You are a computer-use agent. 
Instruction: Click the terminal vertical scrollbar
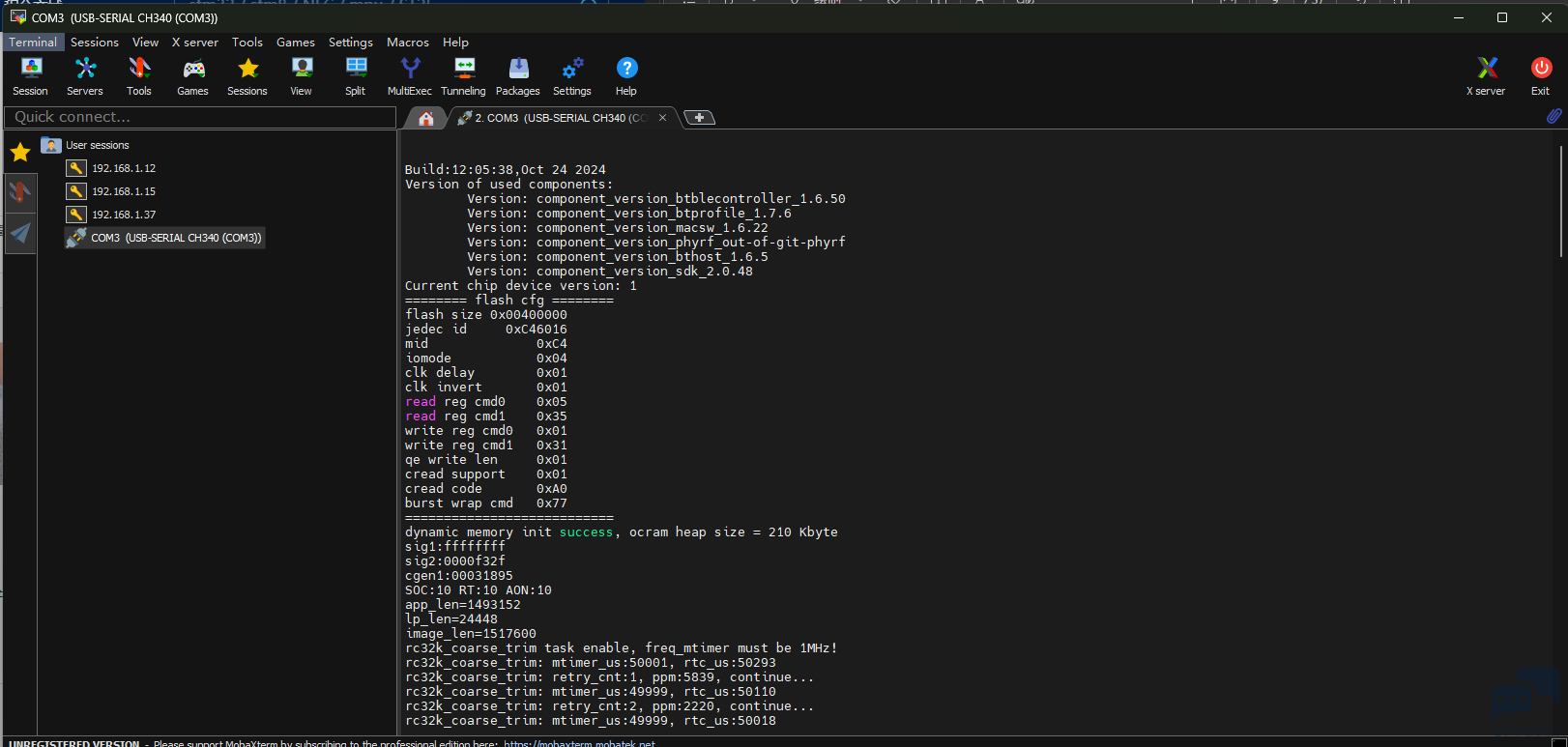click(1560, 201)
